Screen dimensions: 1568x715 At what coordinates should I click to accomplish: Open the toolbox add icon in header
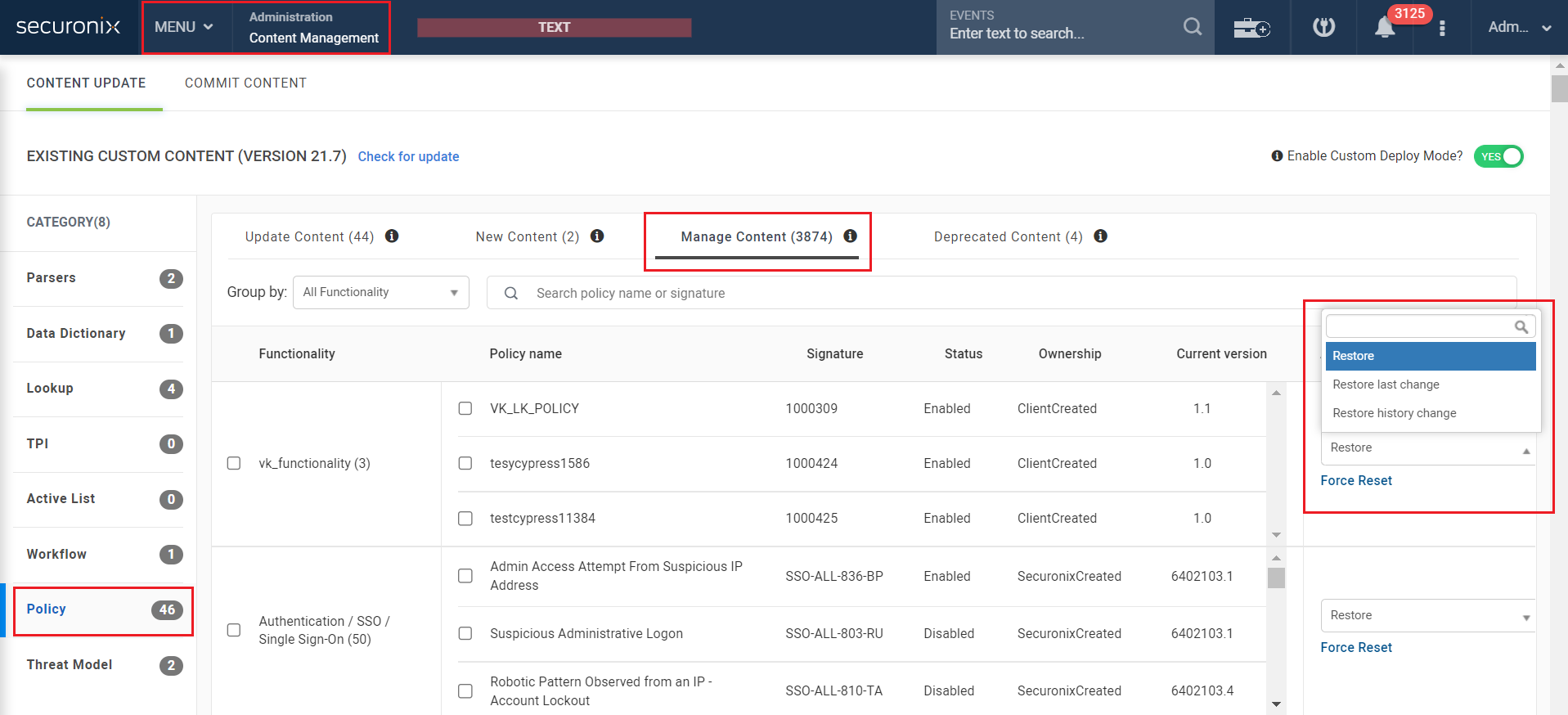1251,28
